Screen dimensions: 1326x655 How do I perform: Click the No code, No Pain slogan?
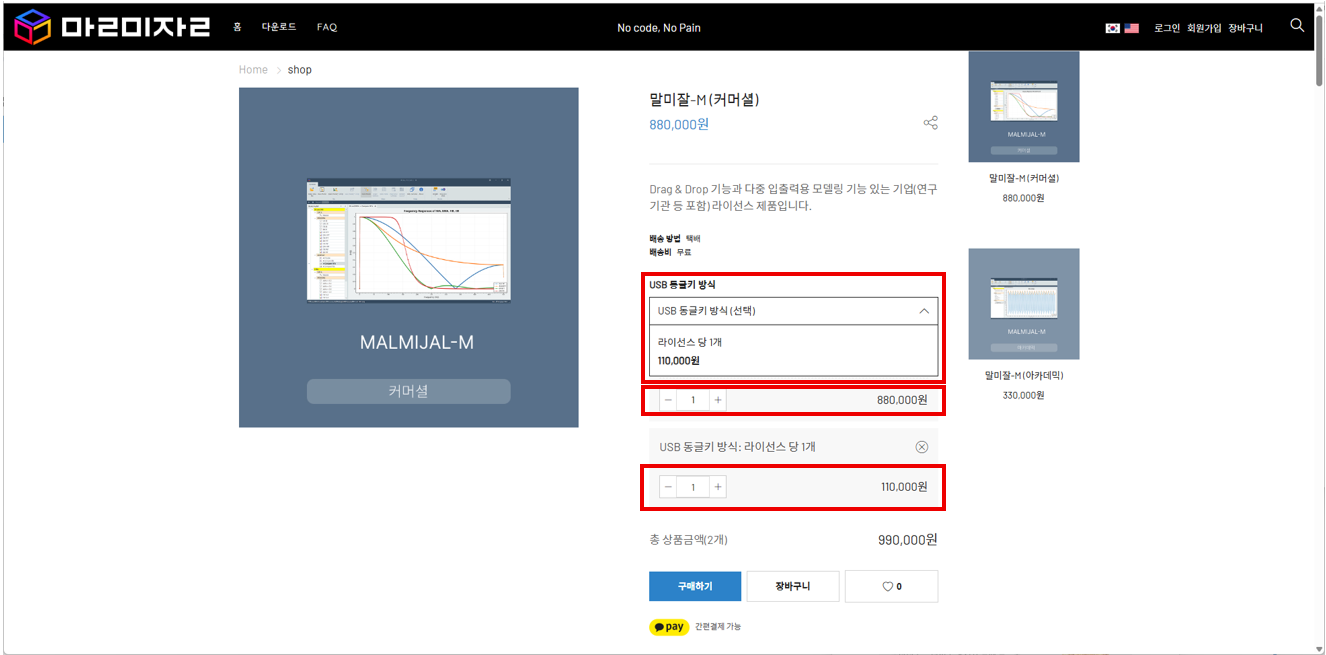(659, 28)
